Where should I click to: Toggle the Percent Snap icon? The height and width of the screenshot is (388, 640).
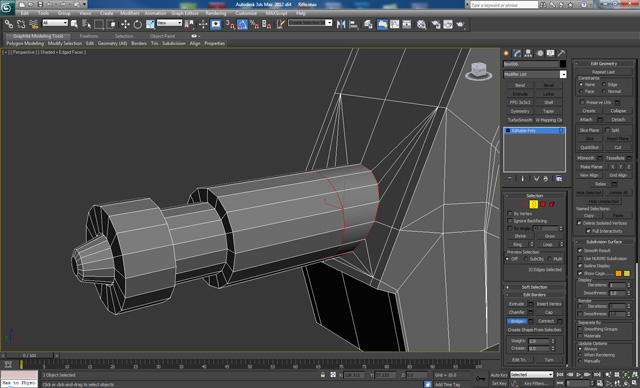click(x=254, y=24)
